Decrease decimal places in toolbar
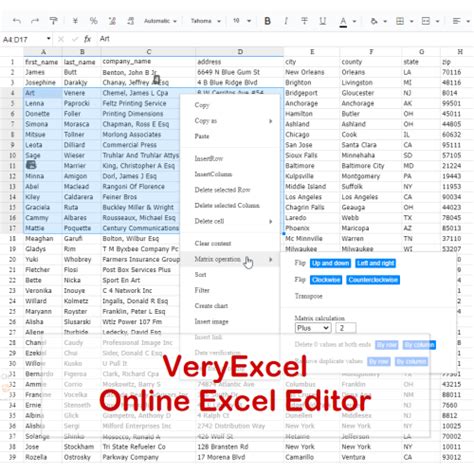 (112, 21)
